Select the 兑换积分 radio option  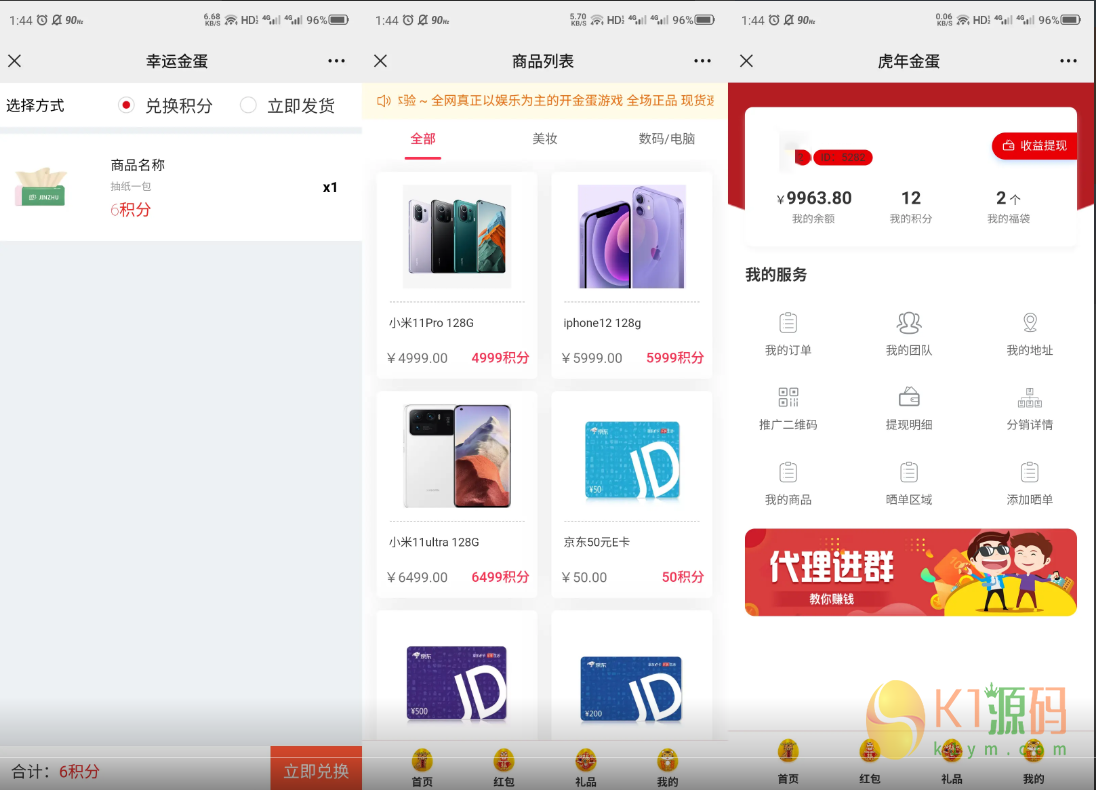pos(127,106)
